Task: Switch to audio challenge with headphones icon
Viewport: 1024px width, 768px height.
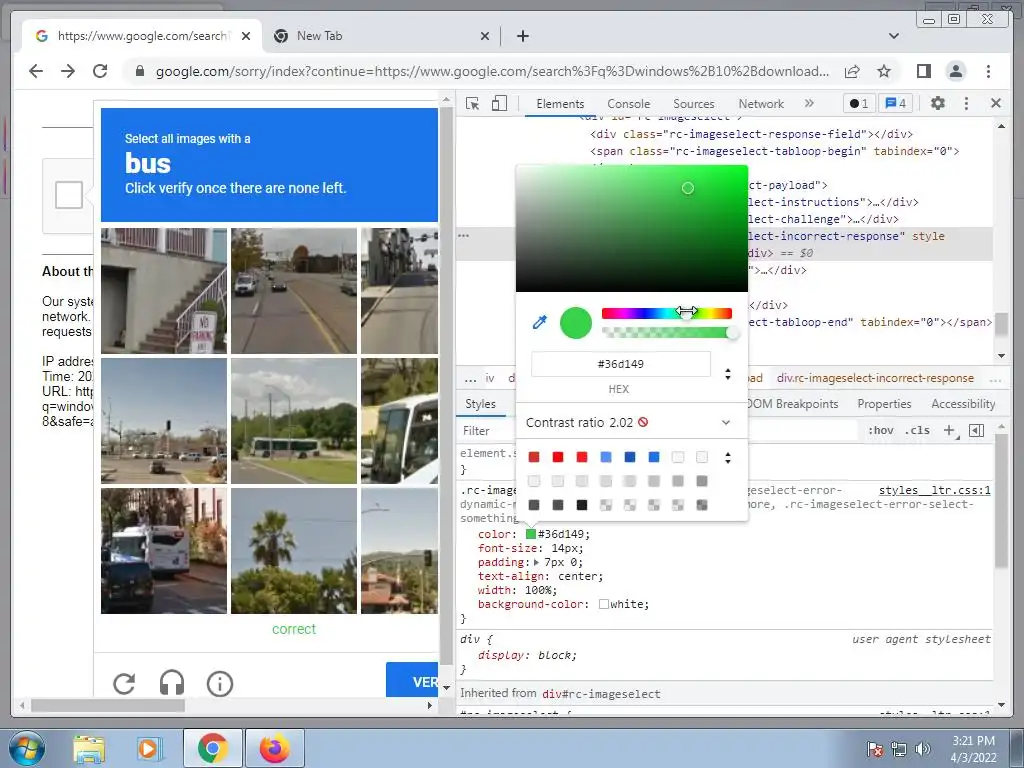Action: tap(172, 684)
